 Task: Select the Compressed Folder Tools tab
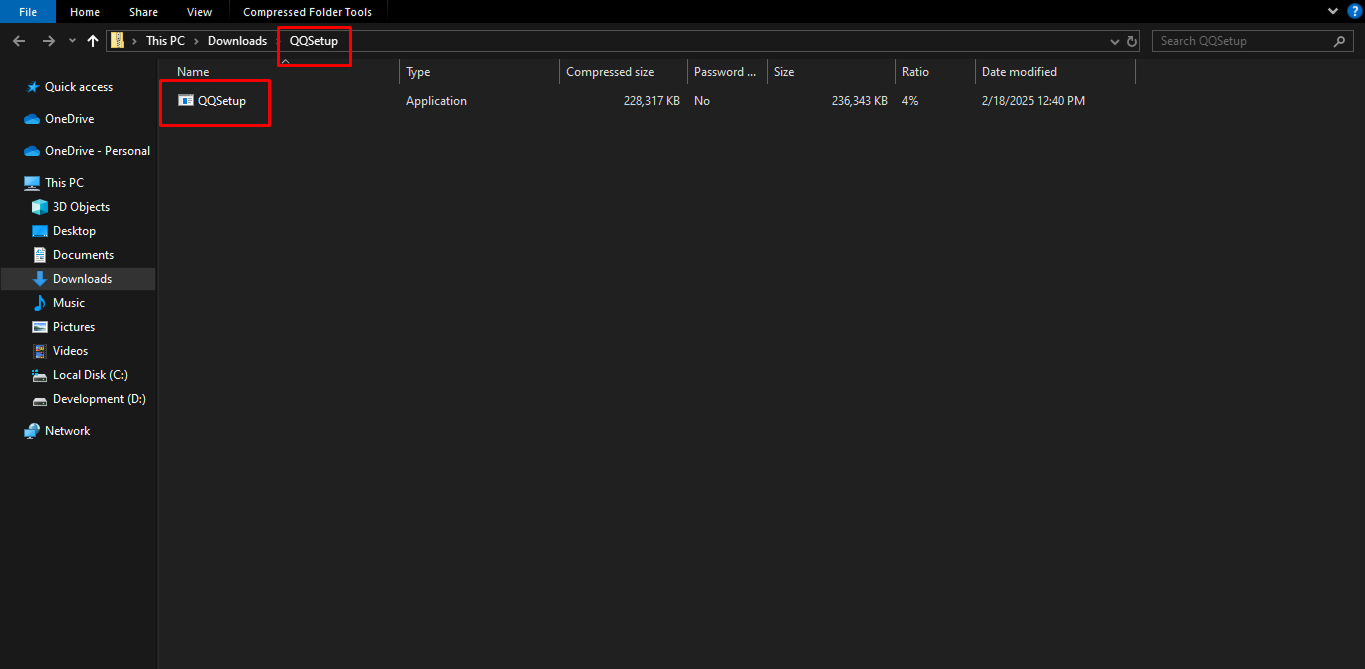click(x=307, y=12)
